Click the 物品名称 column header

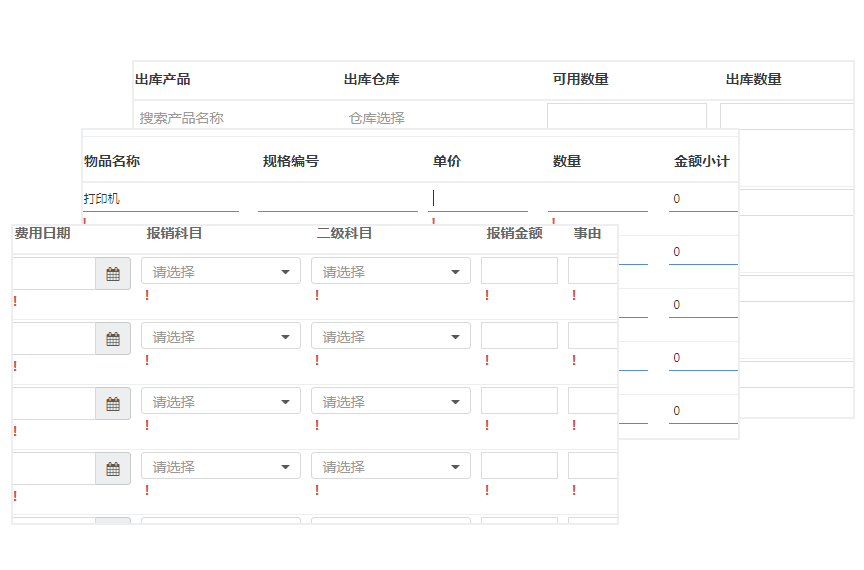[x=112, y=161]
